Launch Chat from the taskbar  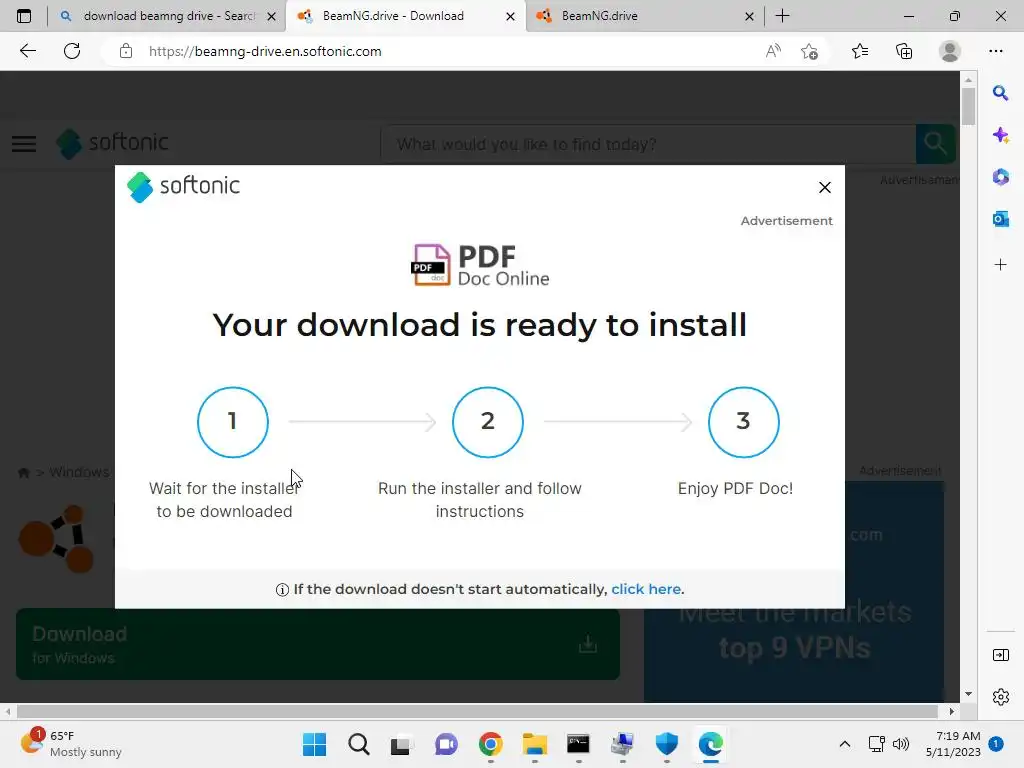point(446,744)
